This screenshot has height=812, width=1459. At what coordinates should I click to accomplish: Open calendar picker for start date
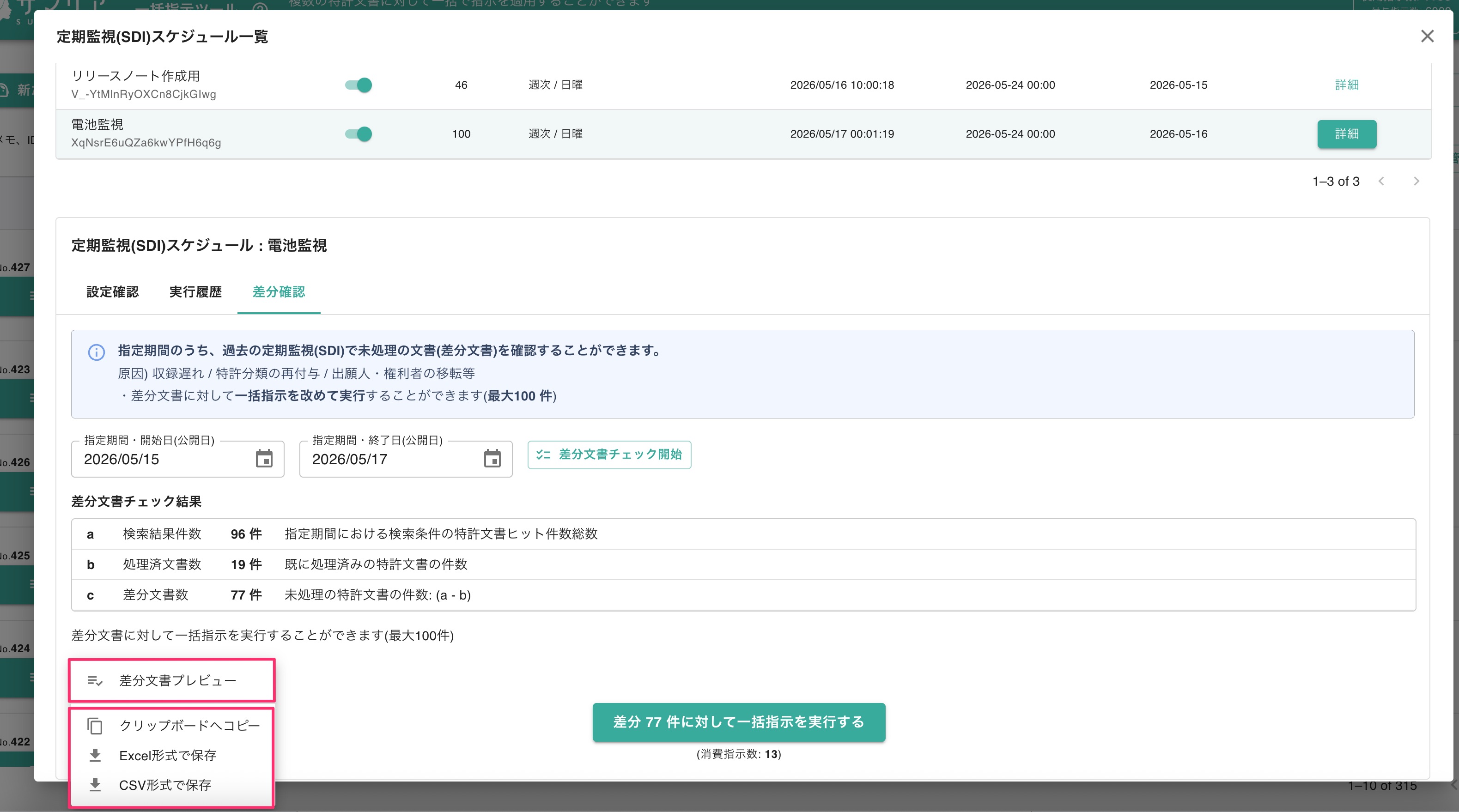(264, 459)
